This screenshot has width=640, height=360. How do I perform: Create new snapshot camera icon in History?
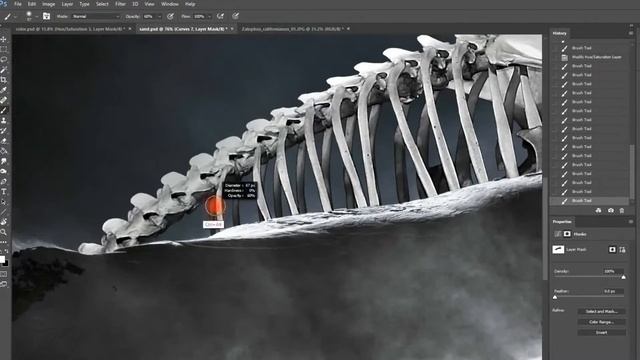coord(611,211)
